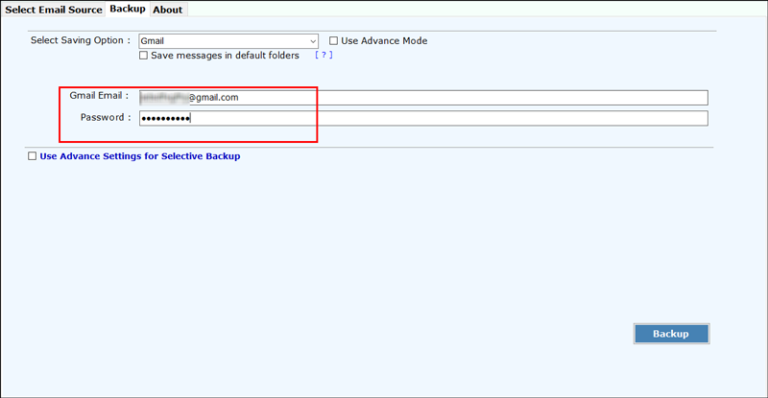Place cursor after the @gmail.com text
The height and width of the screenshot is (398, 768).
coord(240,97)
